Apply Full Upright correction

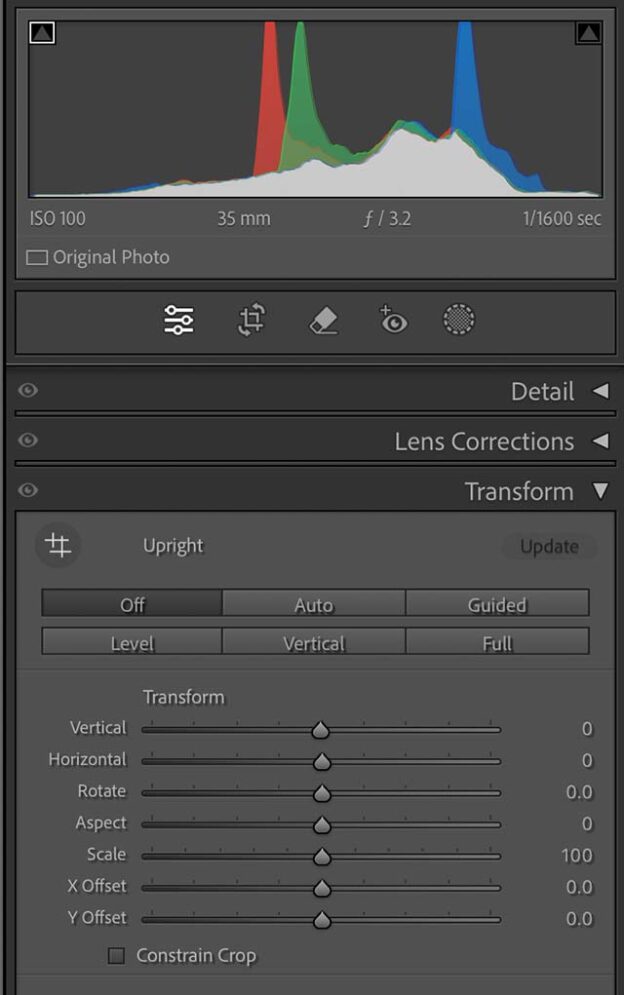pos(497,642)
